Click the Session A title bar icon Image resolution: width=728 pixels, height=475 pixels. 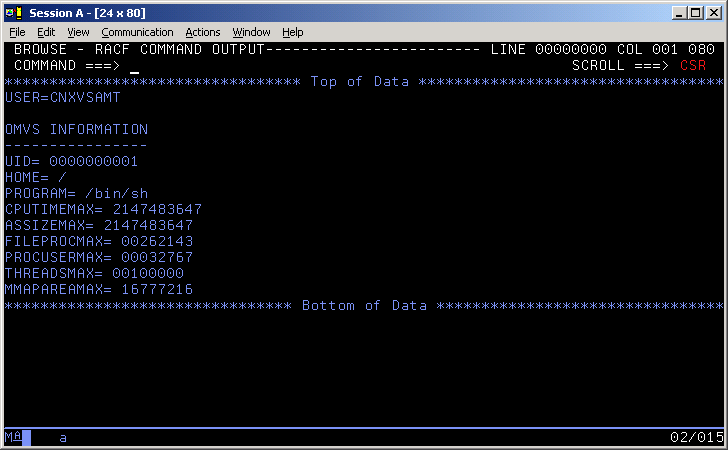[x=13, y=12]
